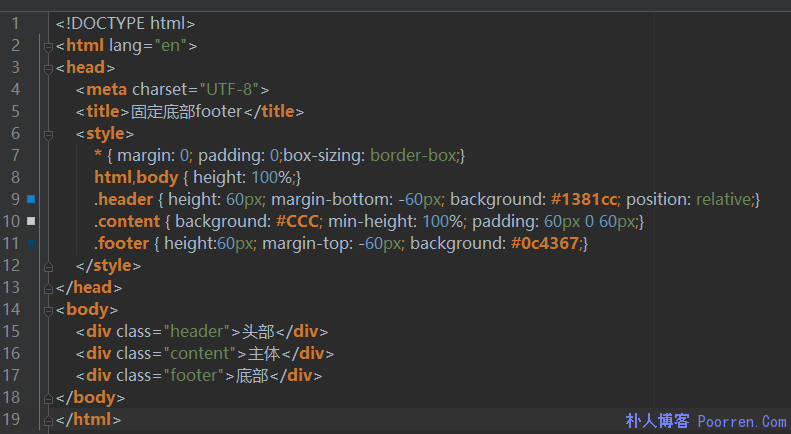Viewport: 791px width, 434px height.
Task: Click the closing html tag fold marker
Action: coord(47,420)
